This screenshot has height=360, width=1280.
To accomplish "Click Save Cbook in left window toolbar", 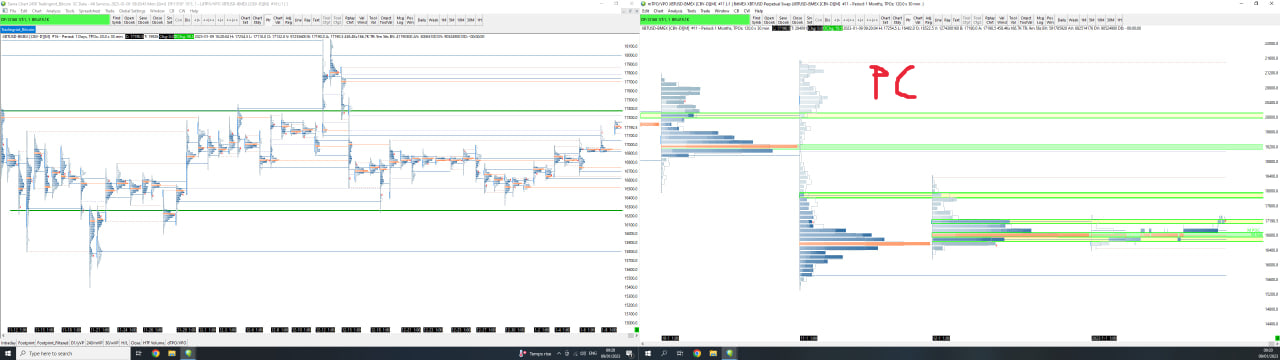I will click(x=143, y=20).
